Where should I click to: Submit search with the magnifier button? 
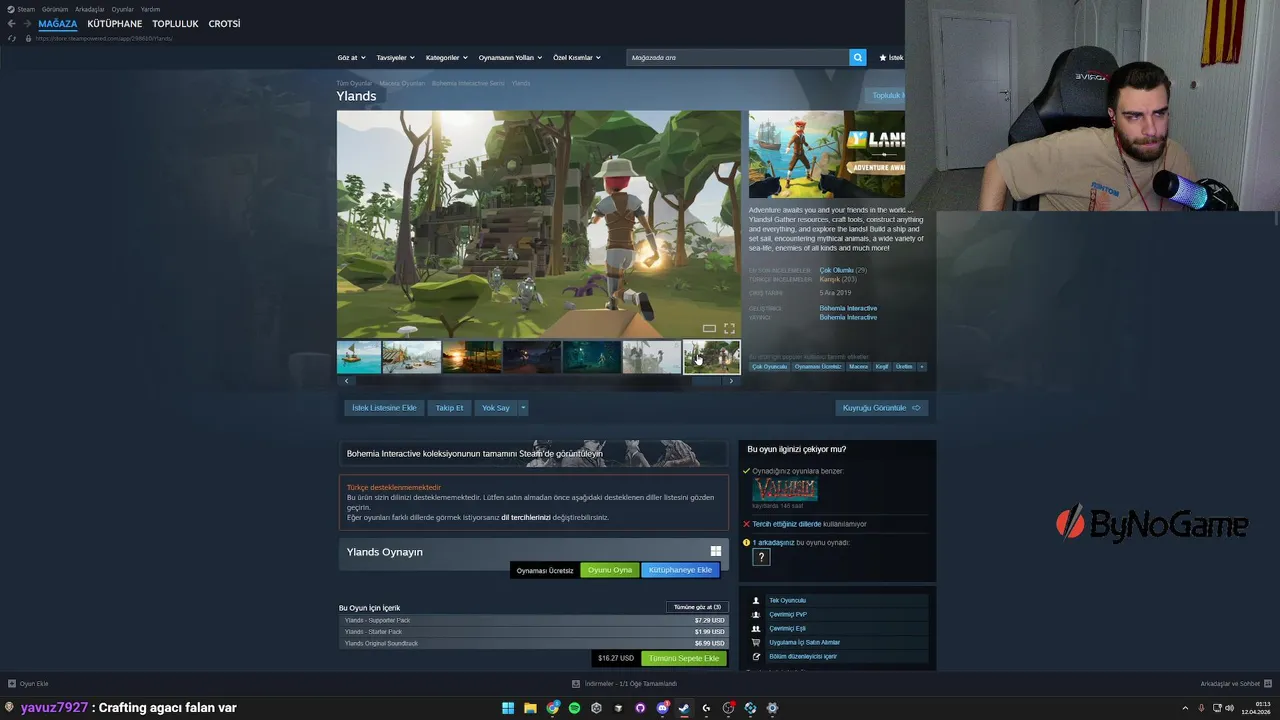[x=857, y=57]
